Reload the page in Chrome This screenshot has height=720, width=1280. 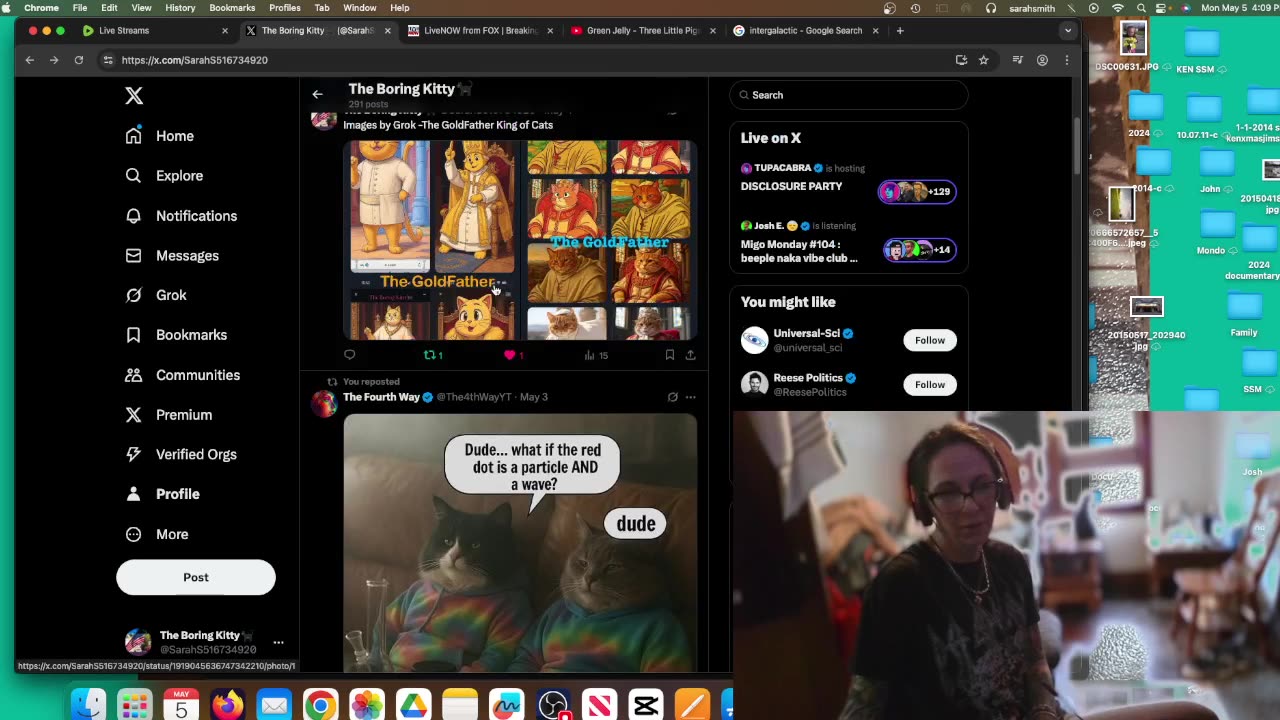[79, 60]
